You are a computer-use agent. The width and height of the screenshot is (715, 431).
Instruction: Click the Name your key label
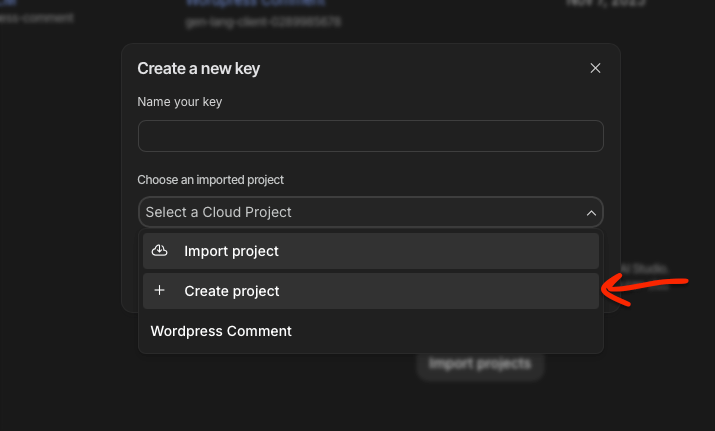click(180, 102)
